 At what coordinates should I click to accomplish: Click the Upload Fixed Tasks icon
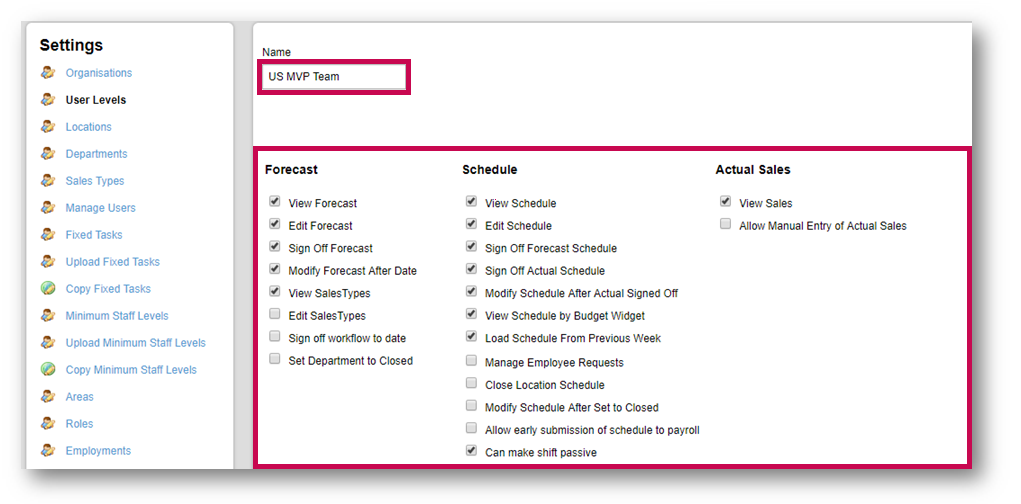coord(47,262)
